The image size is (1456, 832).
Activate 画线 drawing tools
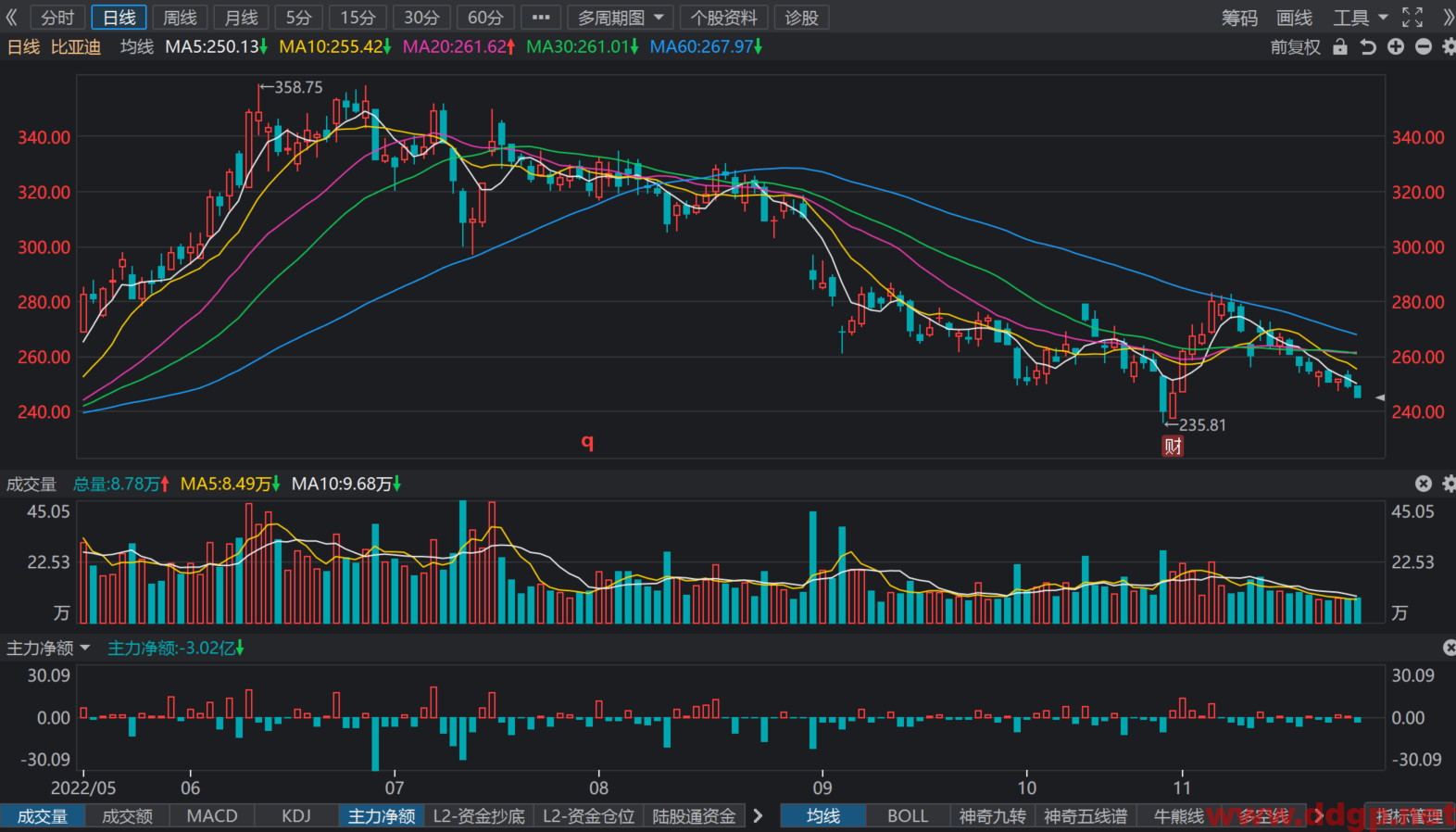1294,18
